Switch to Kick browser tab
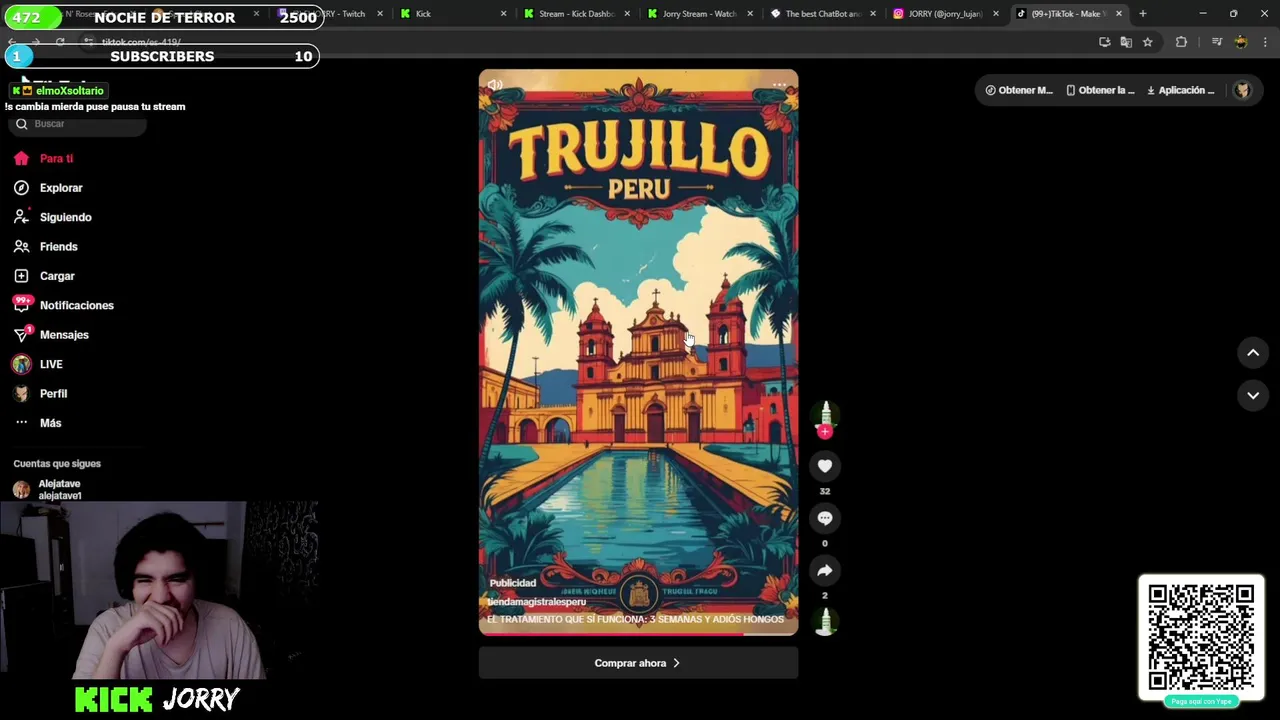The image size is (1280, 720). tap(451, 14)
